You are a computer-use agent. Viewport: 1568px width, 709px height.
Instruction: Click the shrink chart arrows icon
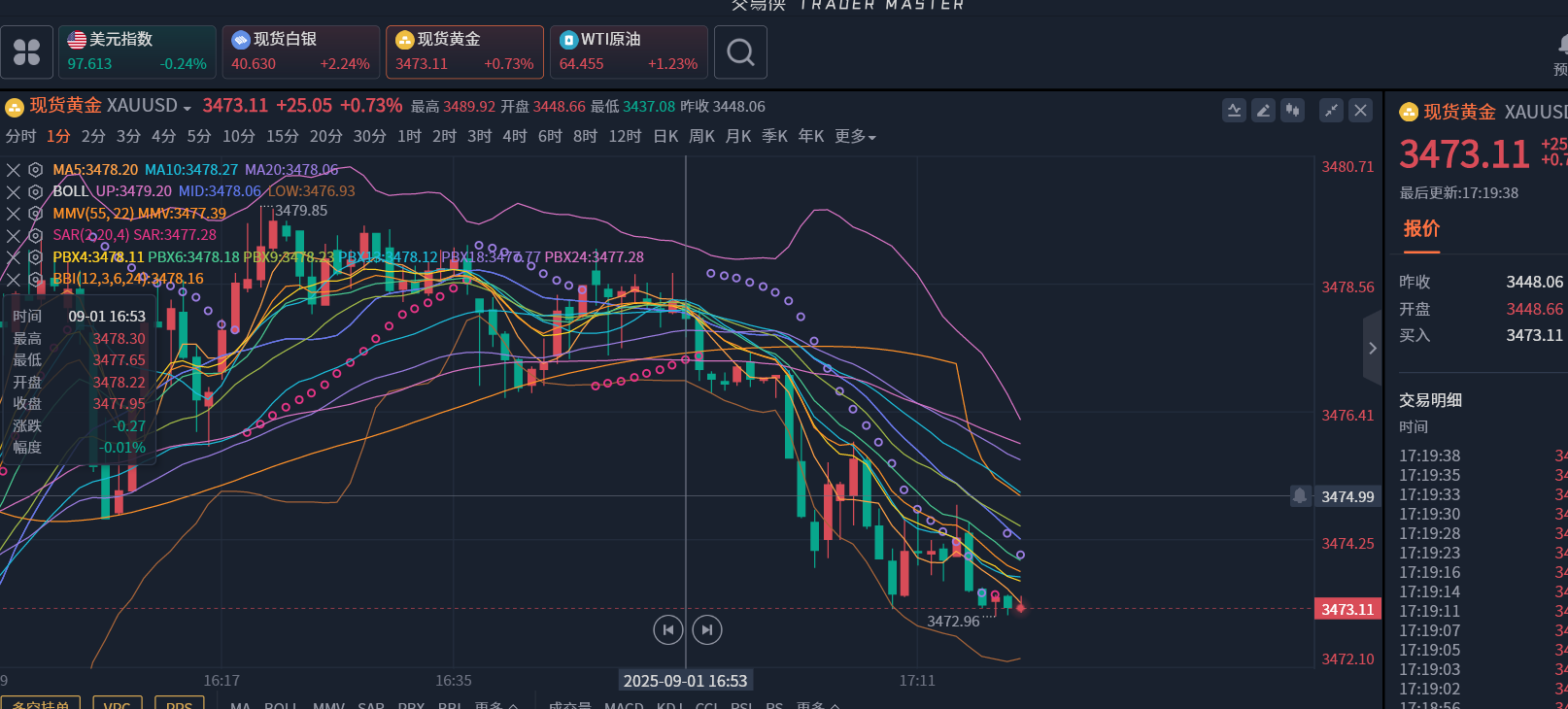pos(1331,111)
